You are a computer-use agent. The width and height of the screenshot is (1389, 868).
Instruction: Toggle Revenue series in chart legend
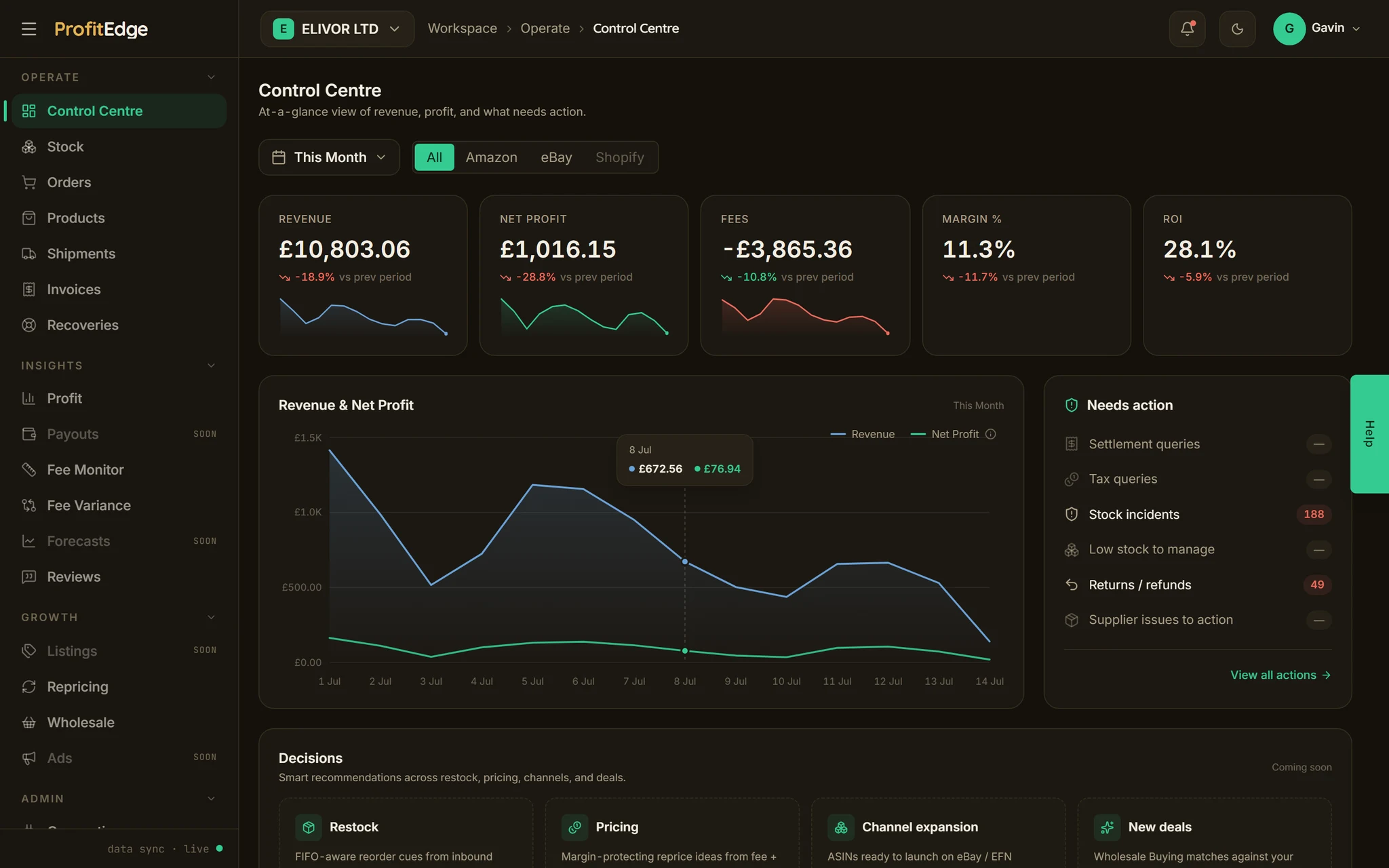(x=863, y=434)
